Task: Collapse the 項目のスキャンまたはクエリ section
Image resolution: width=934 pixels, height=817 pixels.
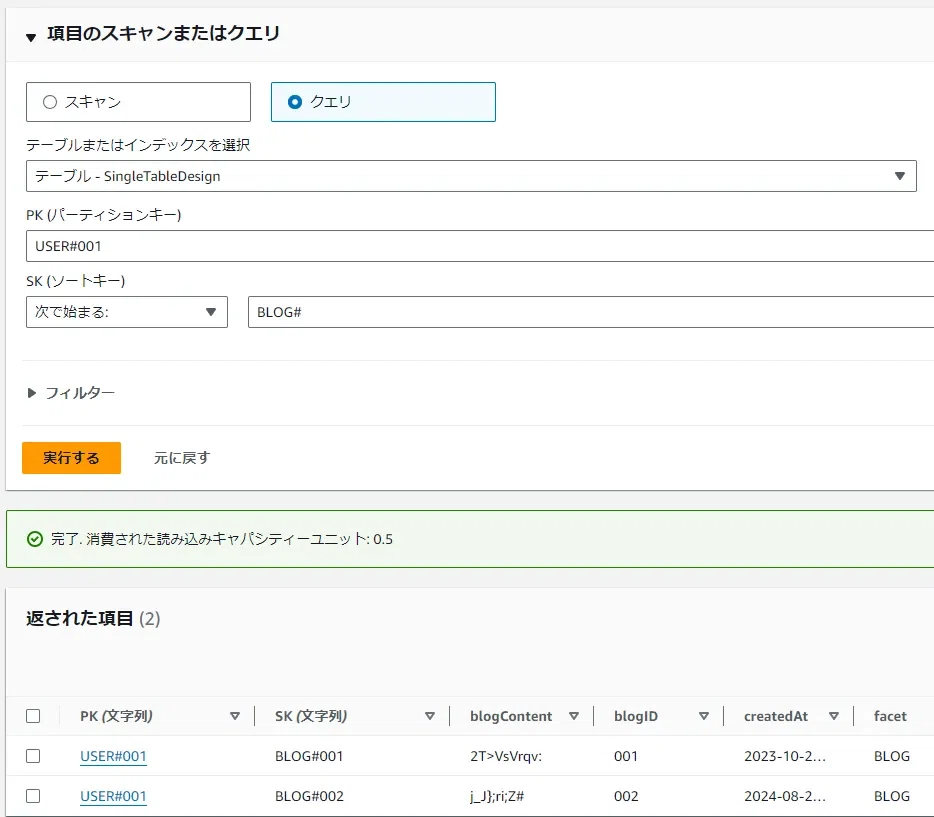Action: [x=31, y=38]
